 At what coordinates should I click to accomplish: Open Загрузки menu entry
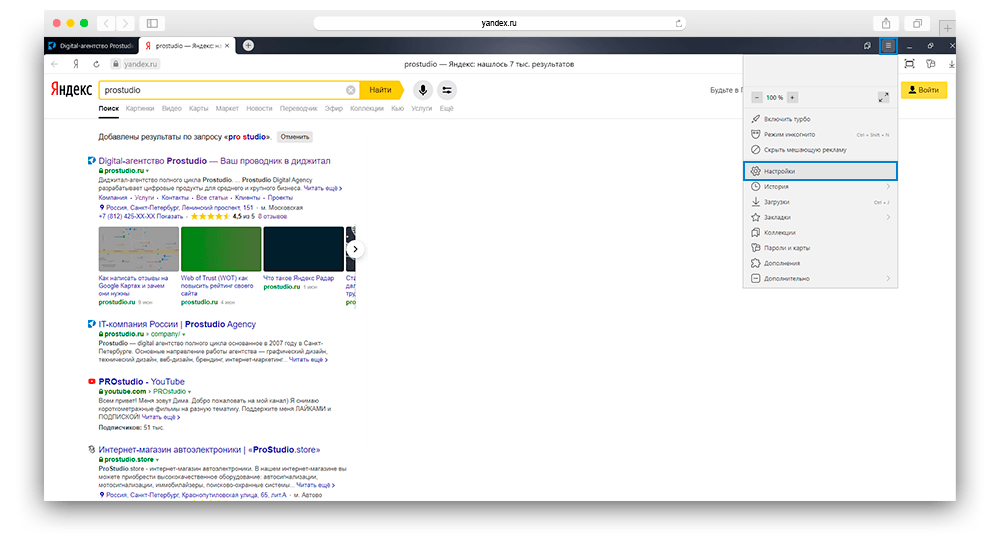tap(820, 202)
